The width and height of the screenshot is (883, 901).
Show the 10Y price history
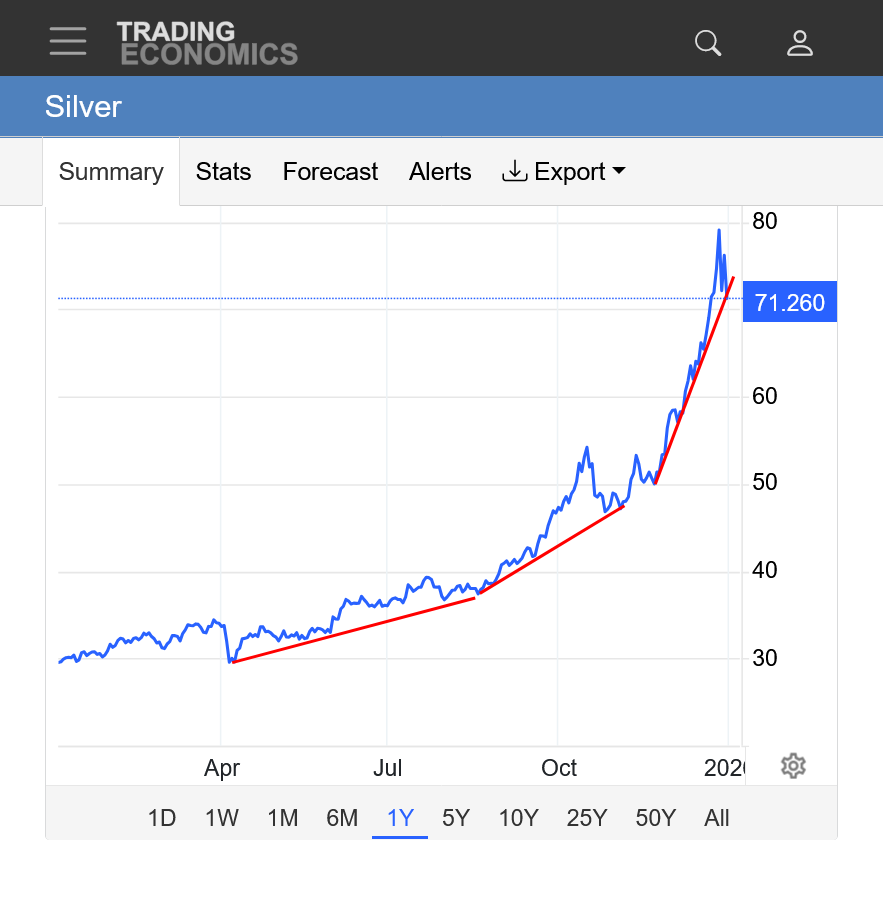(518, 818)
